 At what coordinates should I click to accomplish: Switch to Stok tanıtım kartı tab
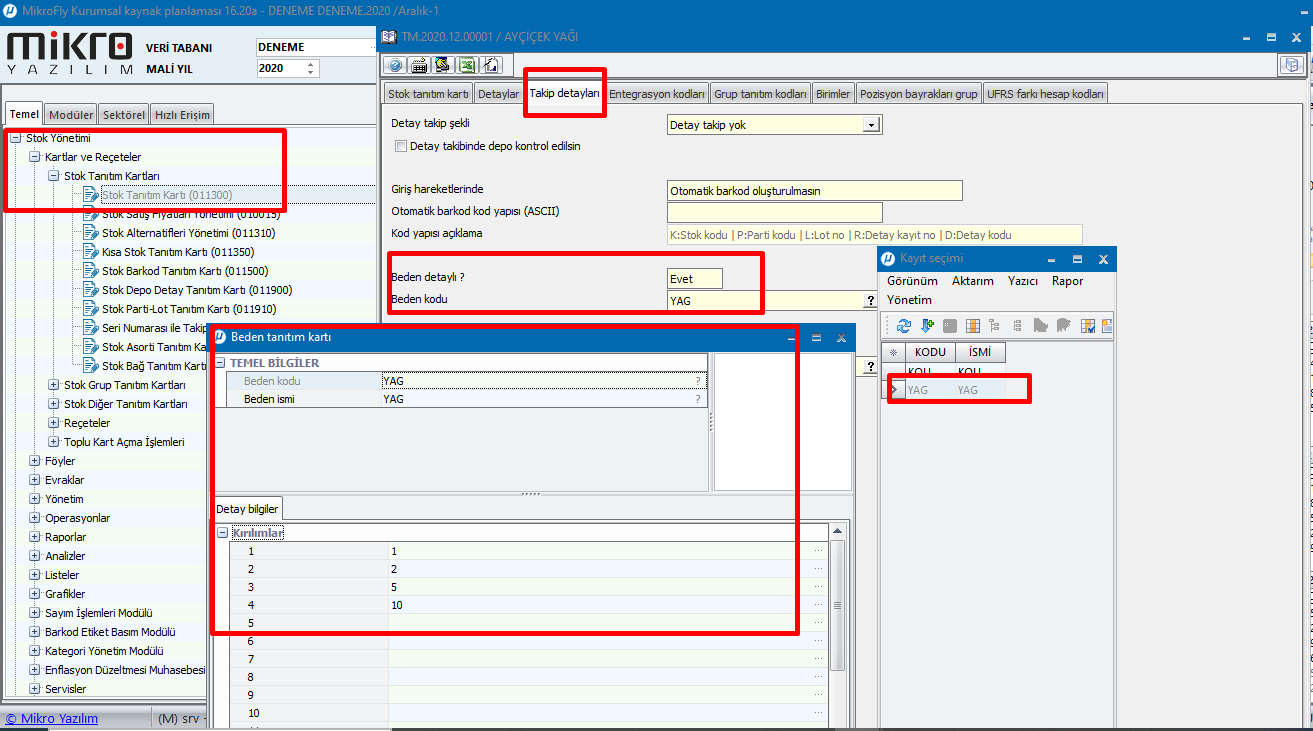428,94
